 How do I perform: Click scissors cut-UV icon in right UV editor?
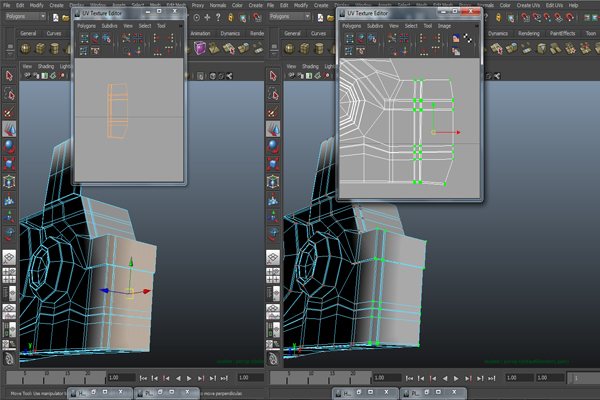[392, 38]
